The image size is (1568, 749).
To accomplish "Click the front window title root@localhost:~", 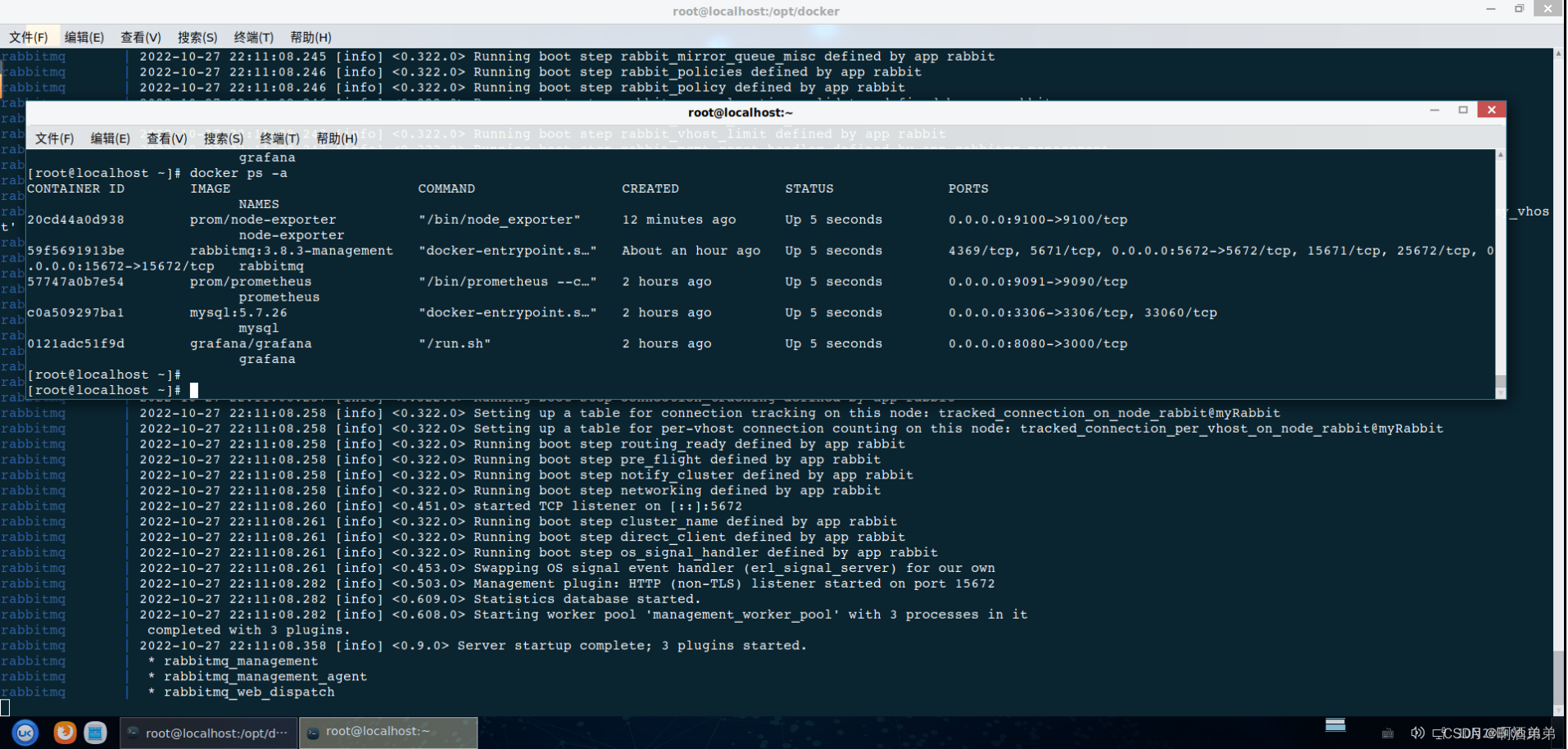I will click(x=741, y=112).
